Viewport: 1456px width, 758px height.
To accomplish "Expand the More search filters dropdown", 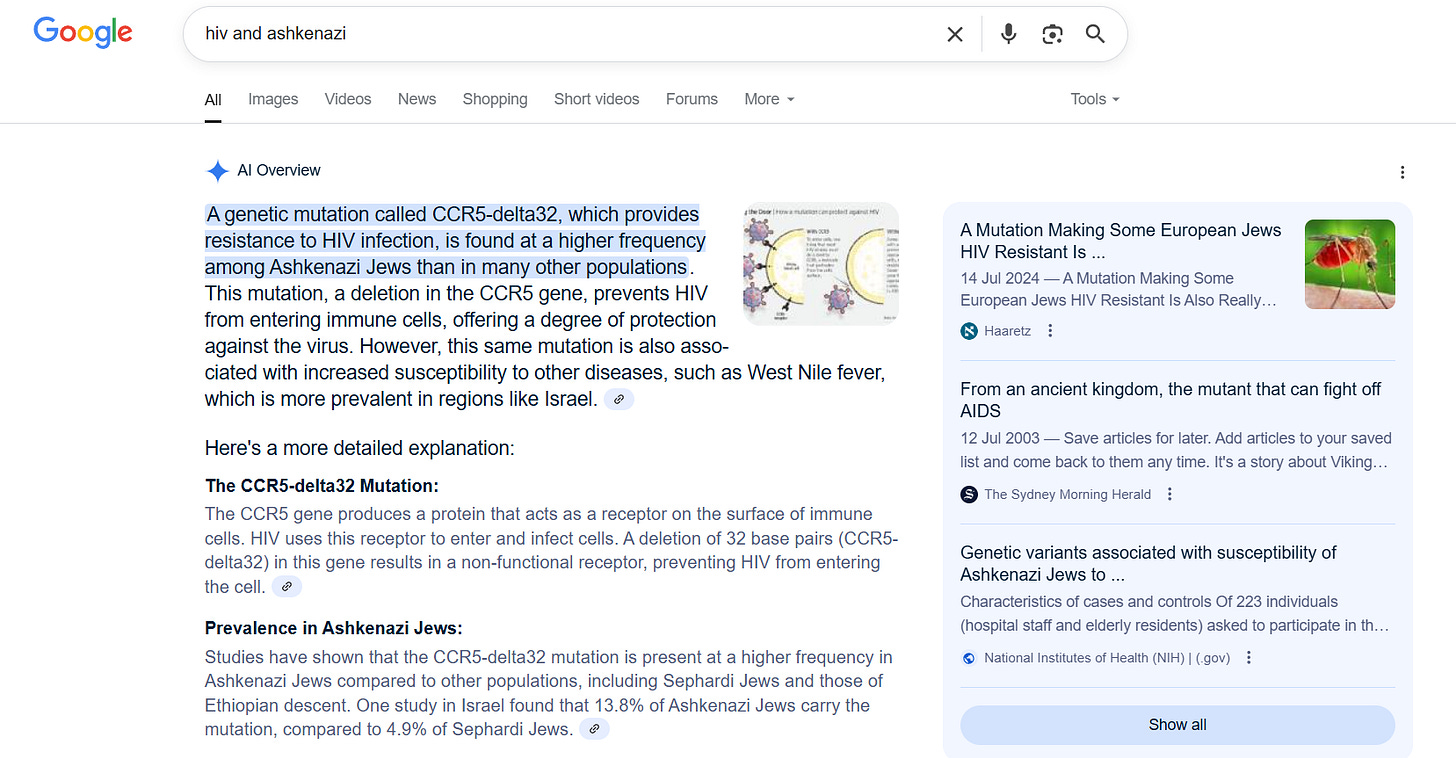I will coord(769,99).
